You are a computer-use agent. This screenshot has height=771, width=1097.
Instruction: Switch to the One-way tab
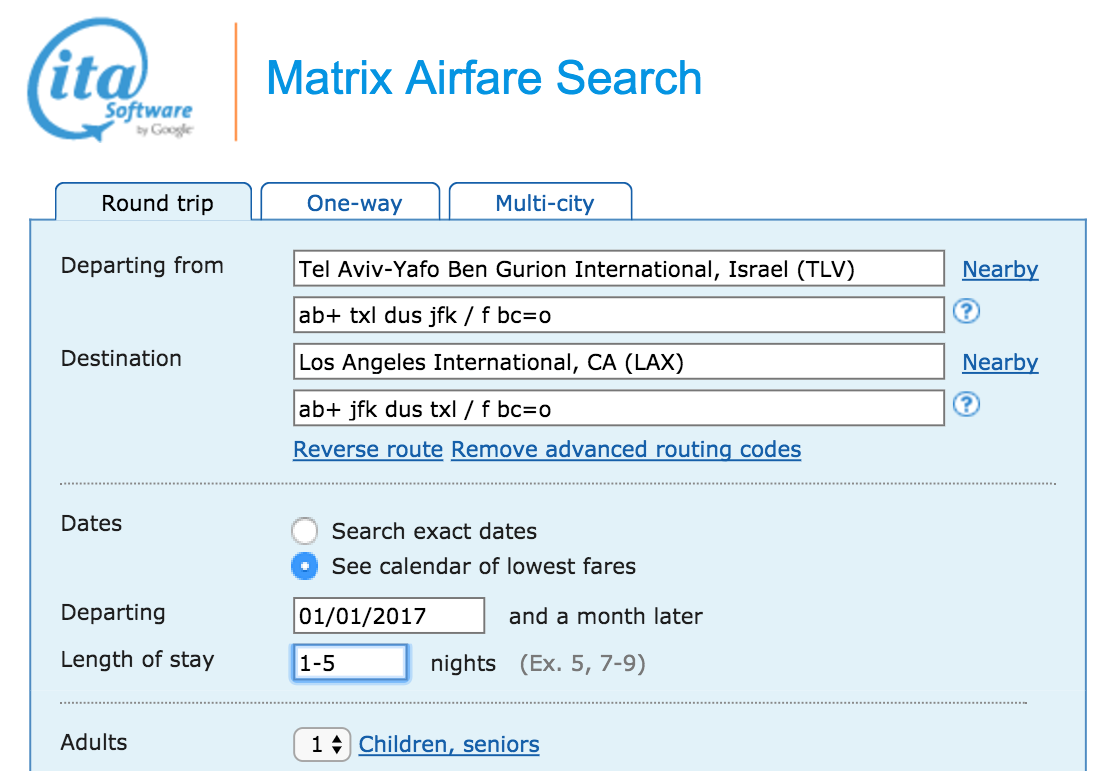tap(351, 203)
